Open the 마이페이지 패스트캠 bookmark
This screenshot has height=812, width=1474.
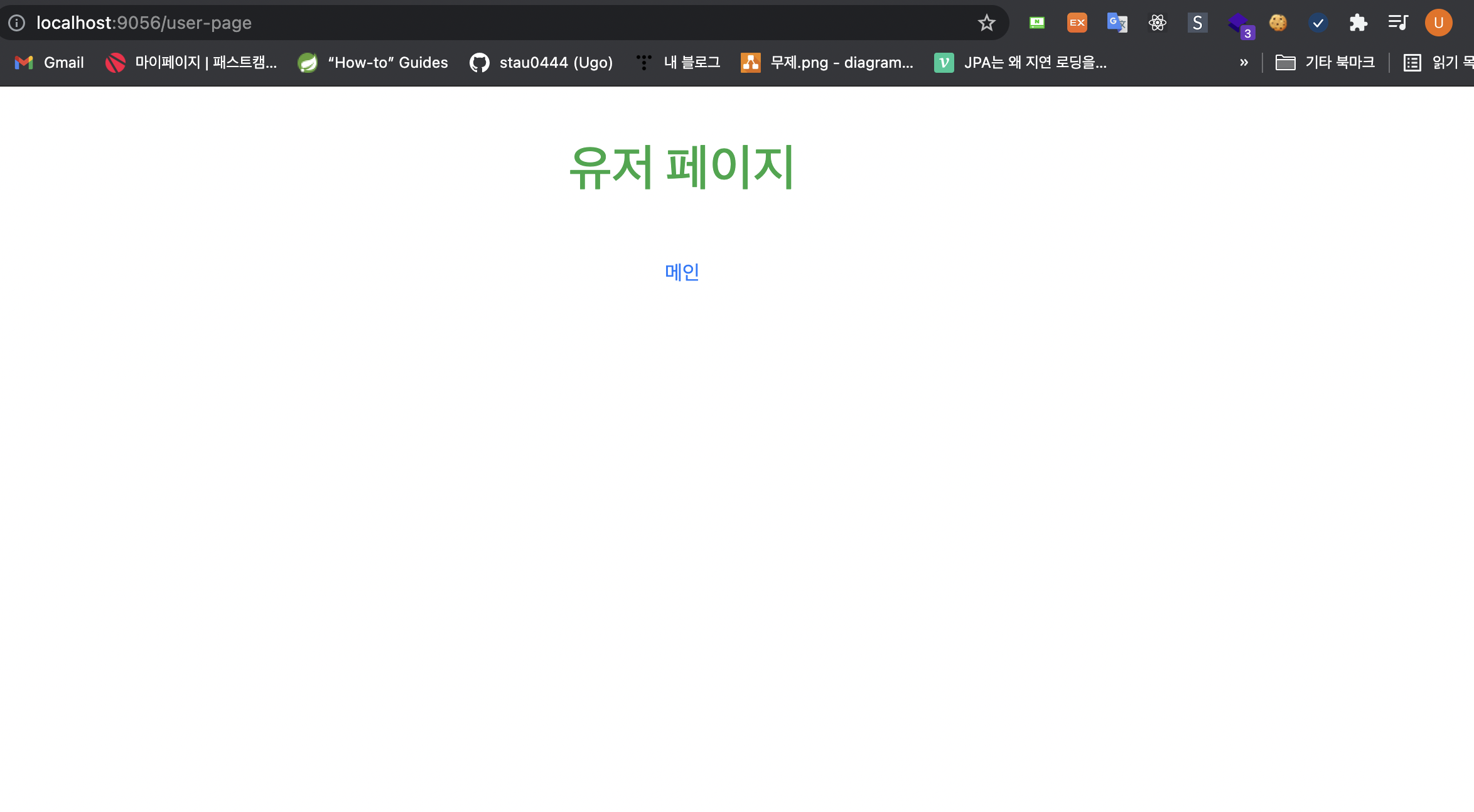(x=191, y=63)
